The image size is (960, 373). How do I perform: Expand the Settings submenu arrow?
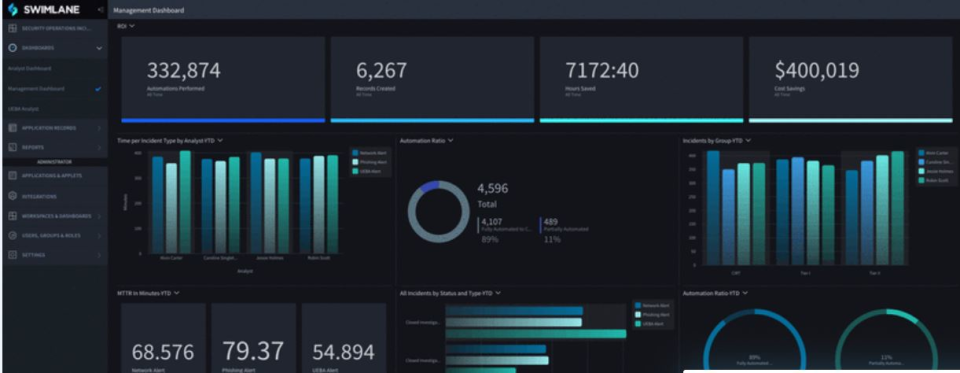pos(99,255)
